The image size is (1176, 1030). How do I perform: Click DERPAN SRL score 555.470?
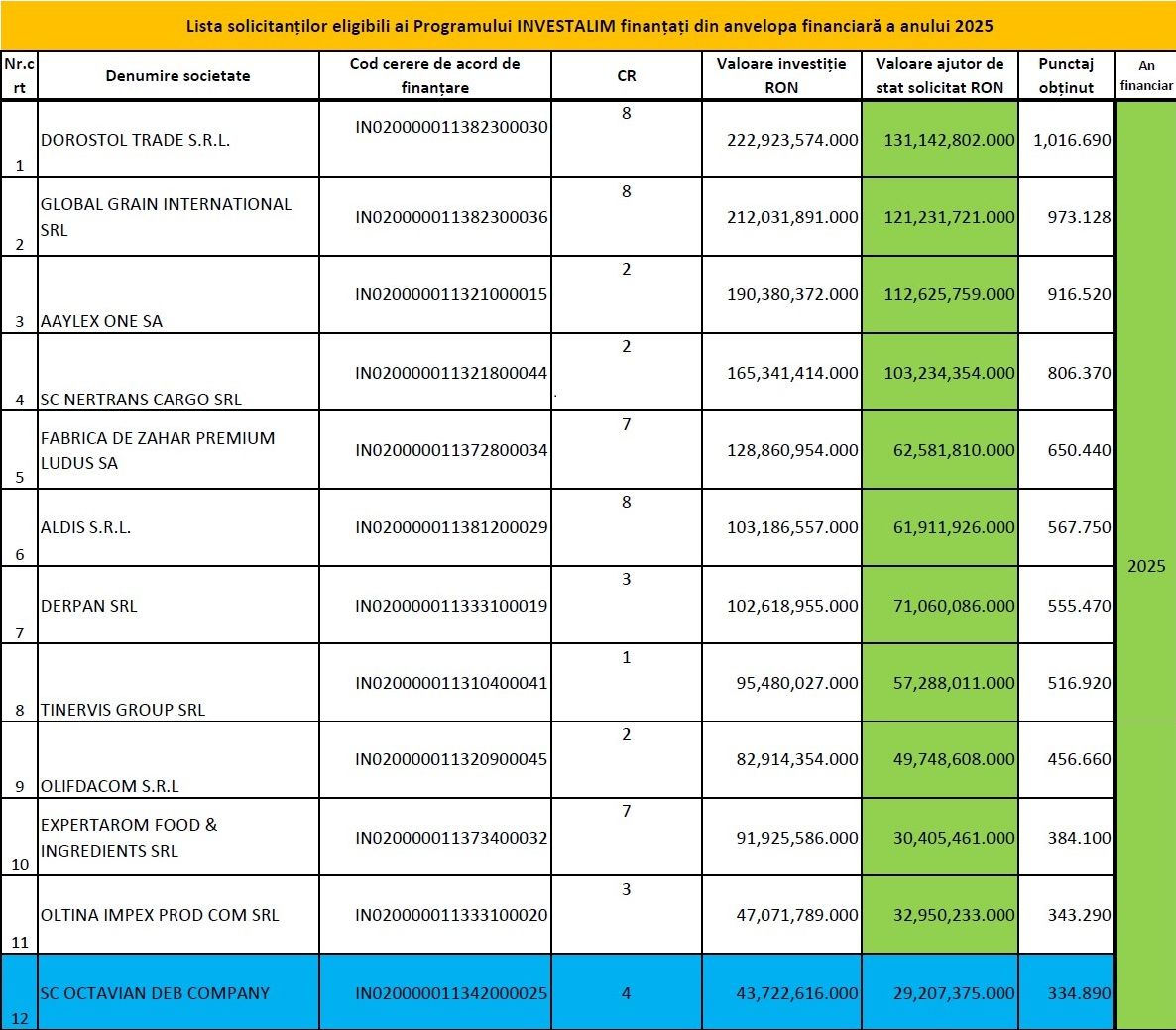(x=1079, y=606)
